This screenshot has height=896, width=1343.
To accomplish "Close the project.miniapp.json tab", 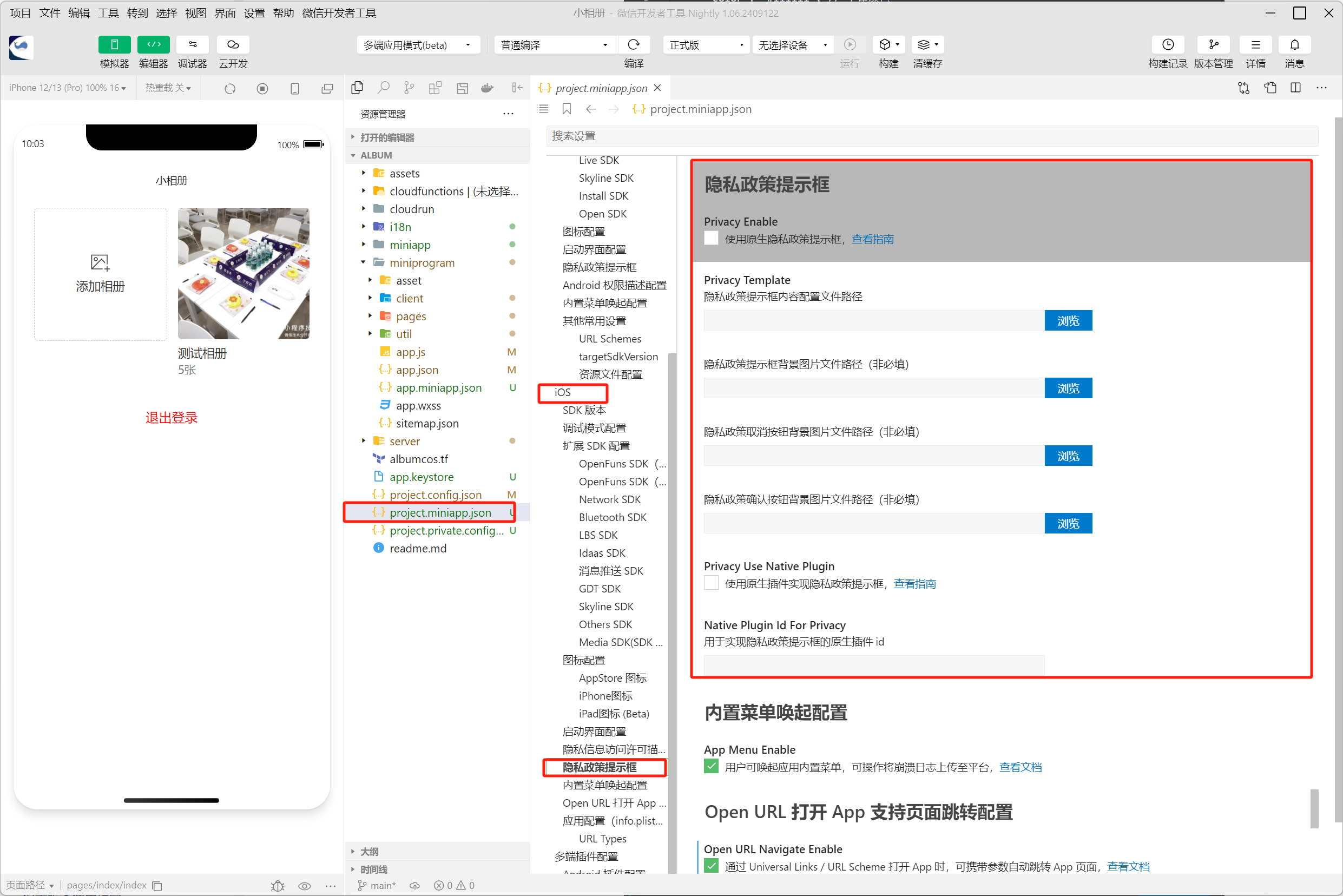I will (657, 88).
